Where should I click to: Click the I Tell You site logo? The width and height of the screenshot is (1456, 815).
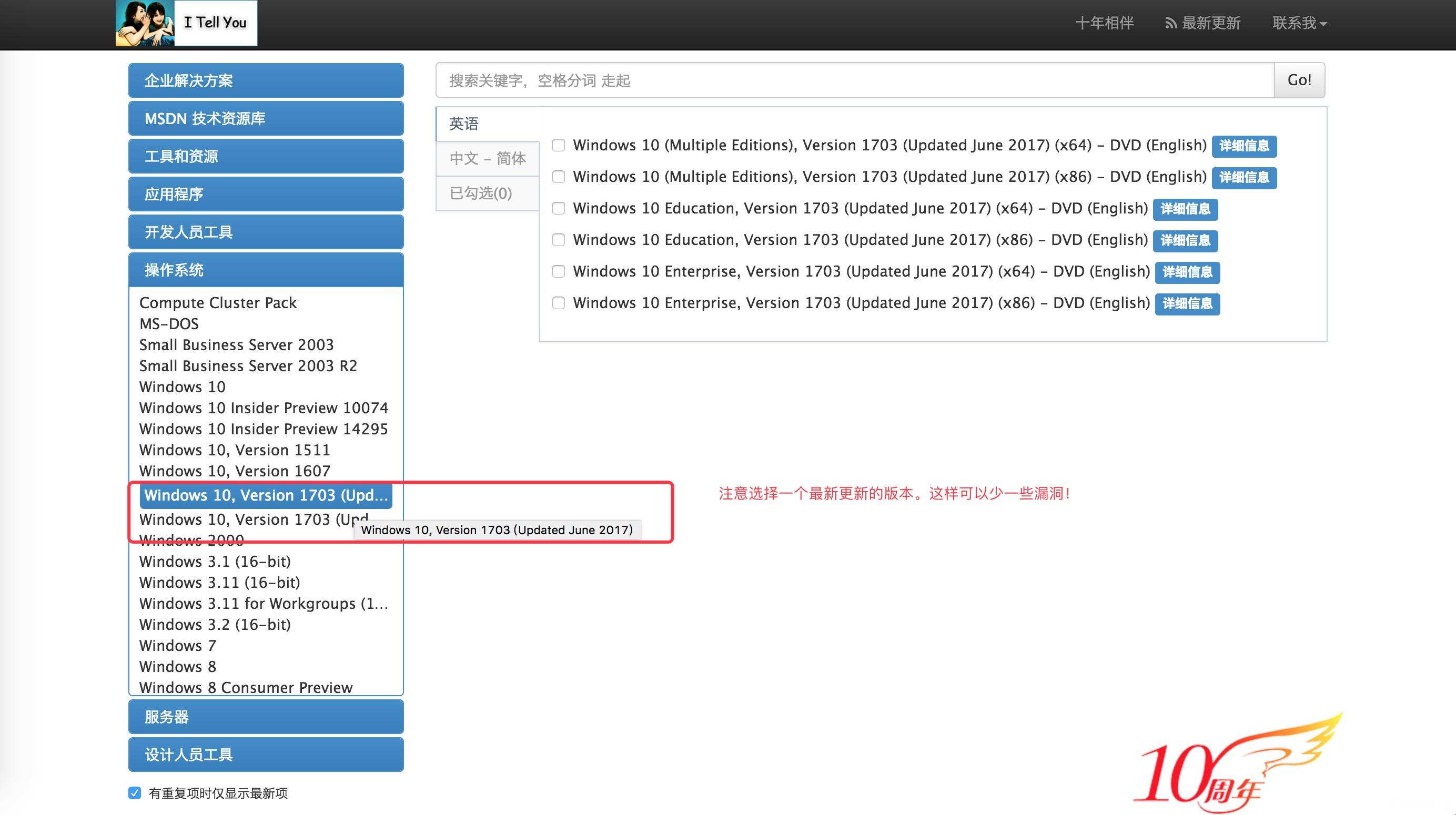(187, 23)
